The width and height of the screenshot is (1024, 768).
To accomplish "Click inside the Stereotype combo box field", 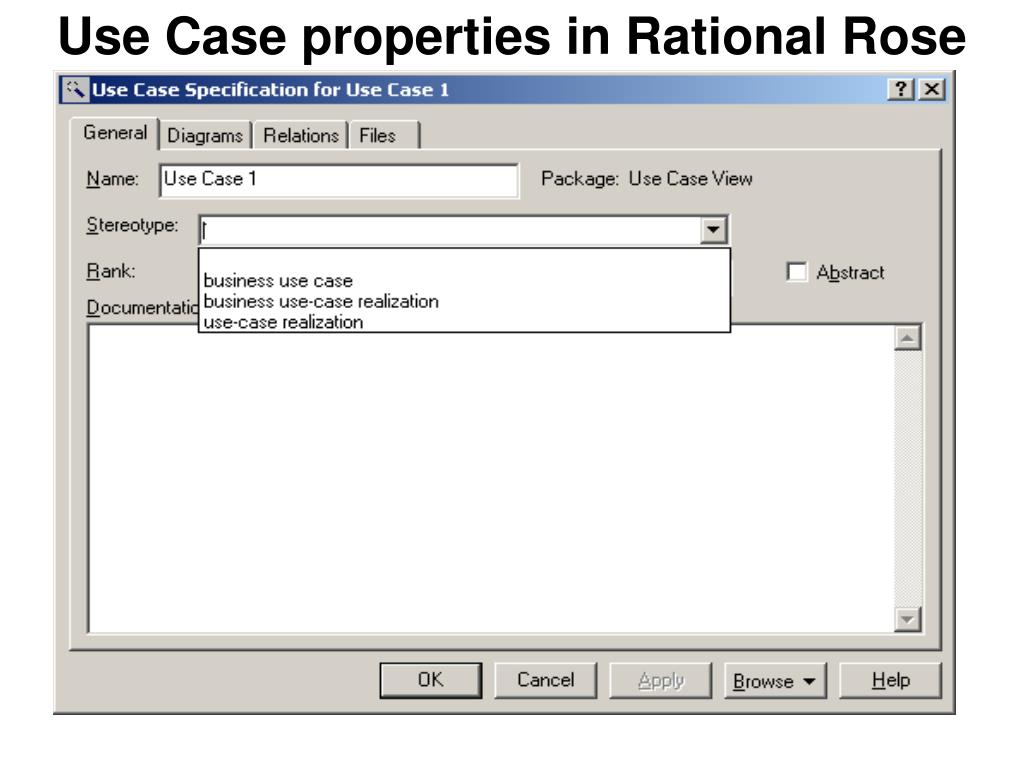I will (x=449, y=230).
